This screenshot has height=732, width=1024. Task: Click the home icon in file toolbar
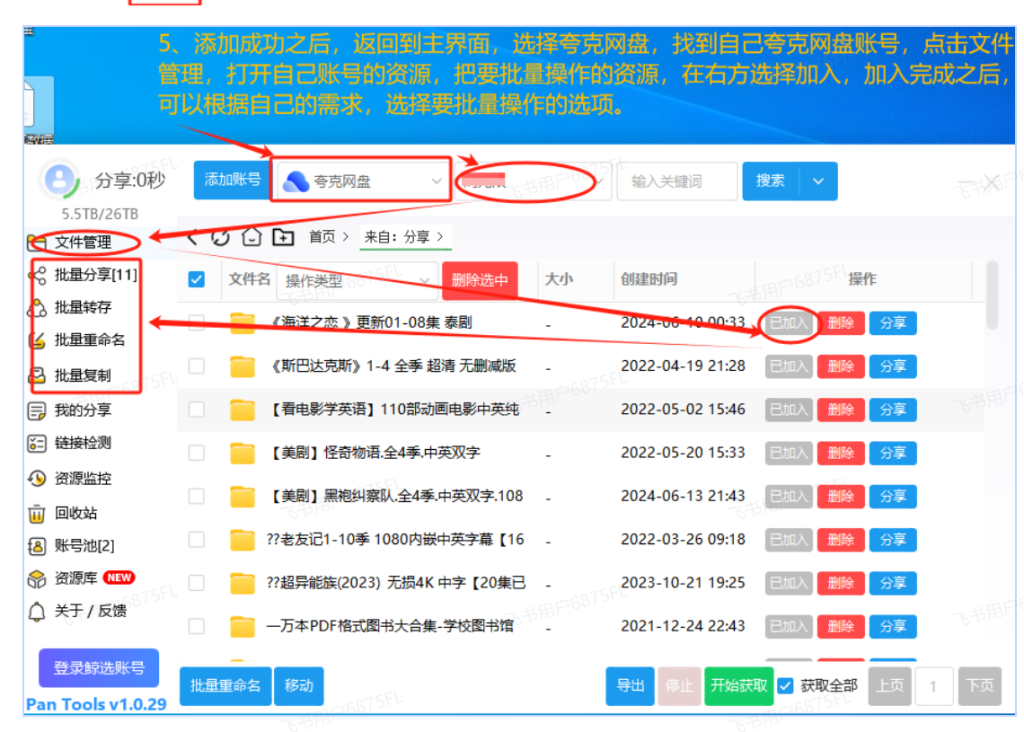coord(252,237)
